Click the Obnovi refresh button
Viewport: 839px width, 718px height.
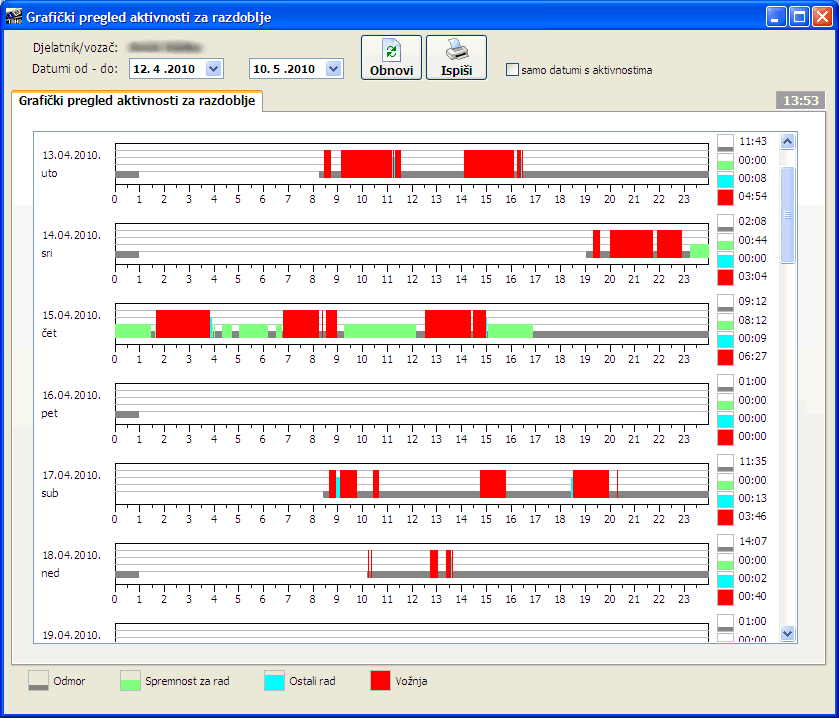pos(391,58)
